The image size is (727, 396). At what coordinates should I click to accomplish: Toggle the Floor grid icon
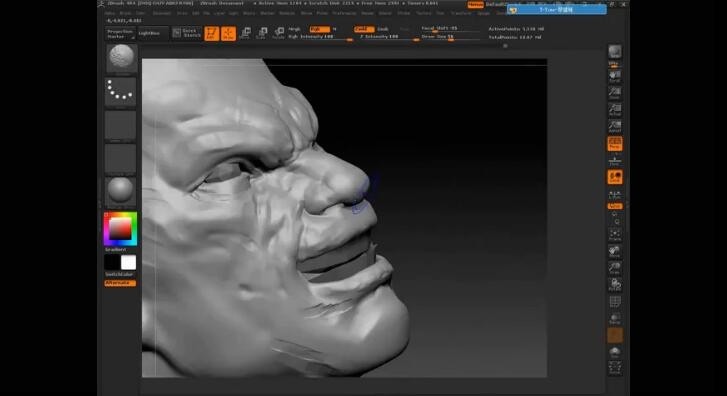point(615,160)
